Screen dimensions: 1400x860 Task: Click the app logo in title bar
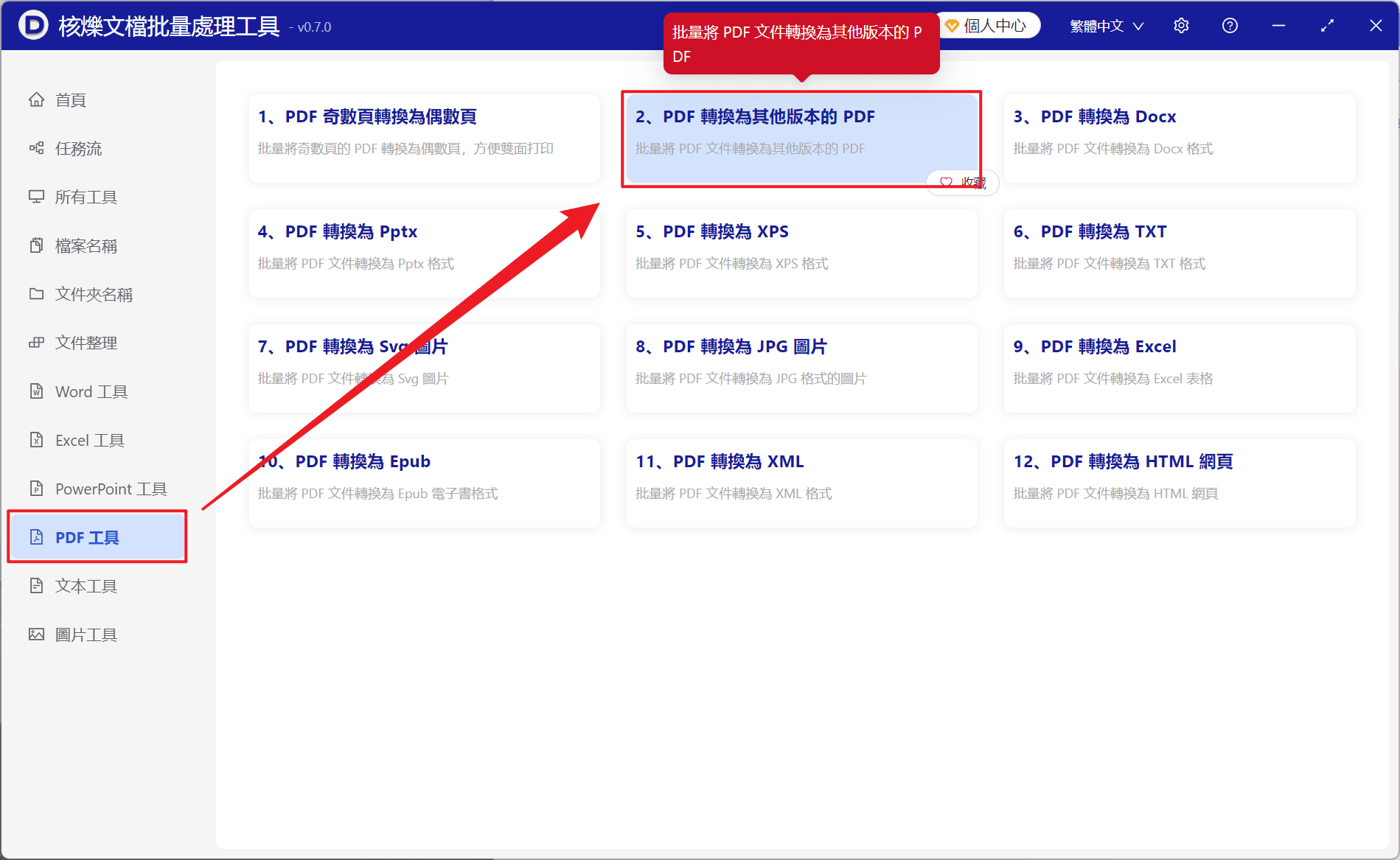pos(33,26)
